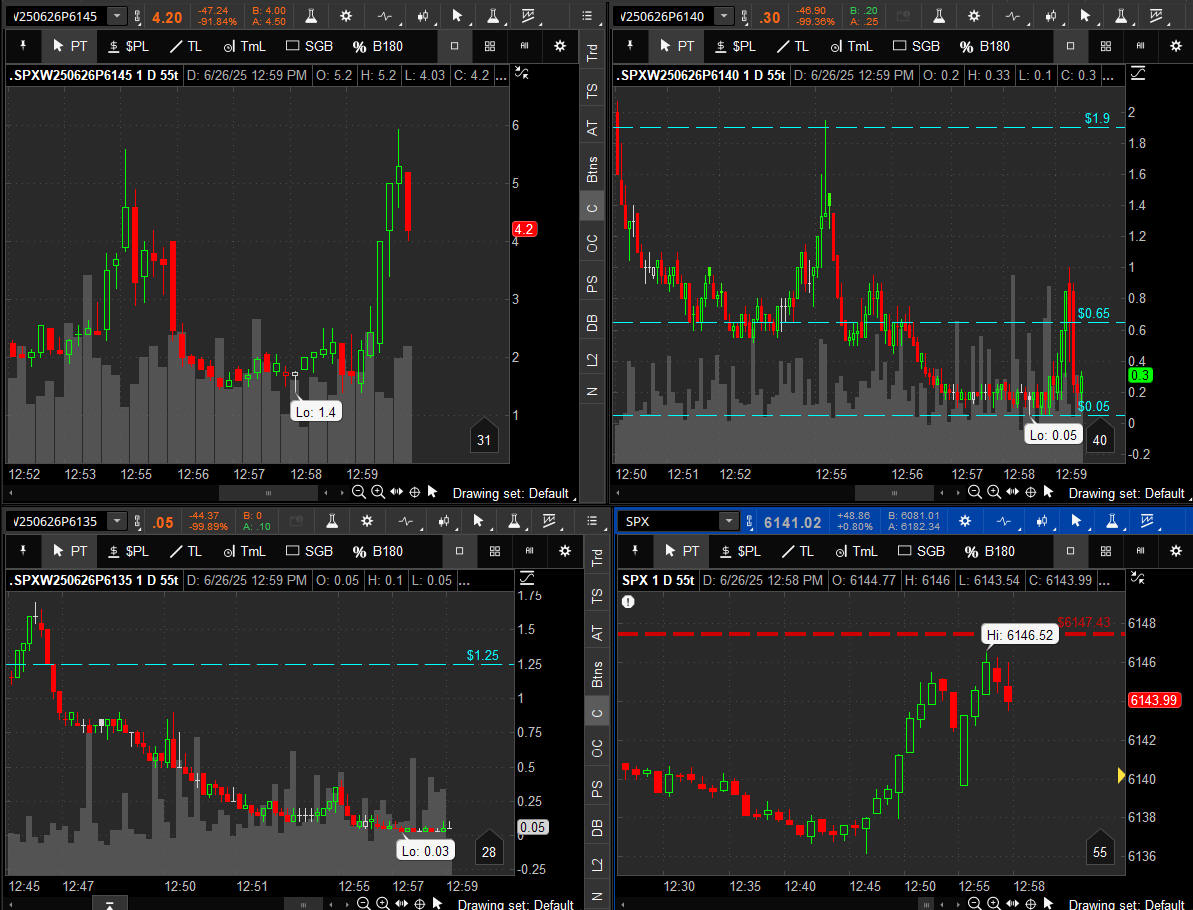The width and height of the screenshot is (1193, 910).
Task: Open the AT side tab beside P6135 chart
Action: (596, 633)
